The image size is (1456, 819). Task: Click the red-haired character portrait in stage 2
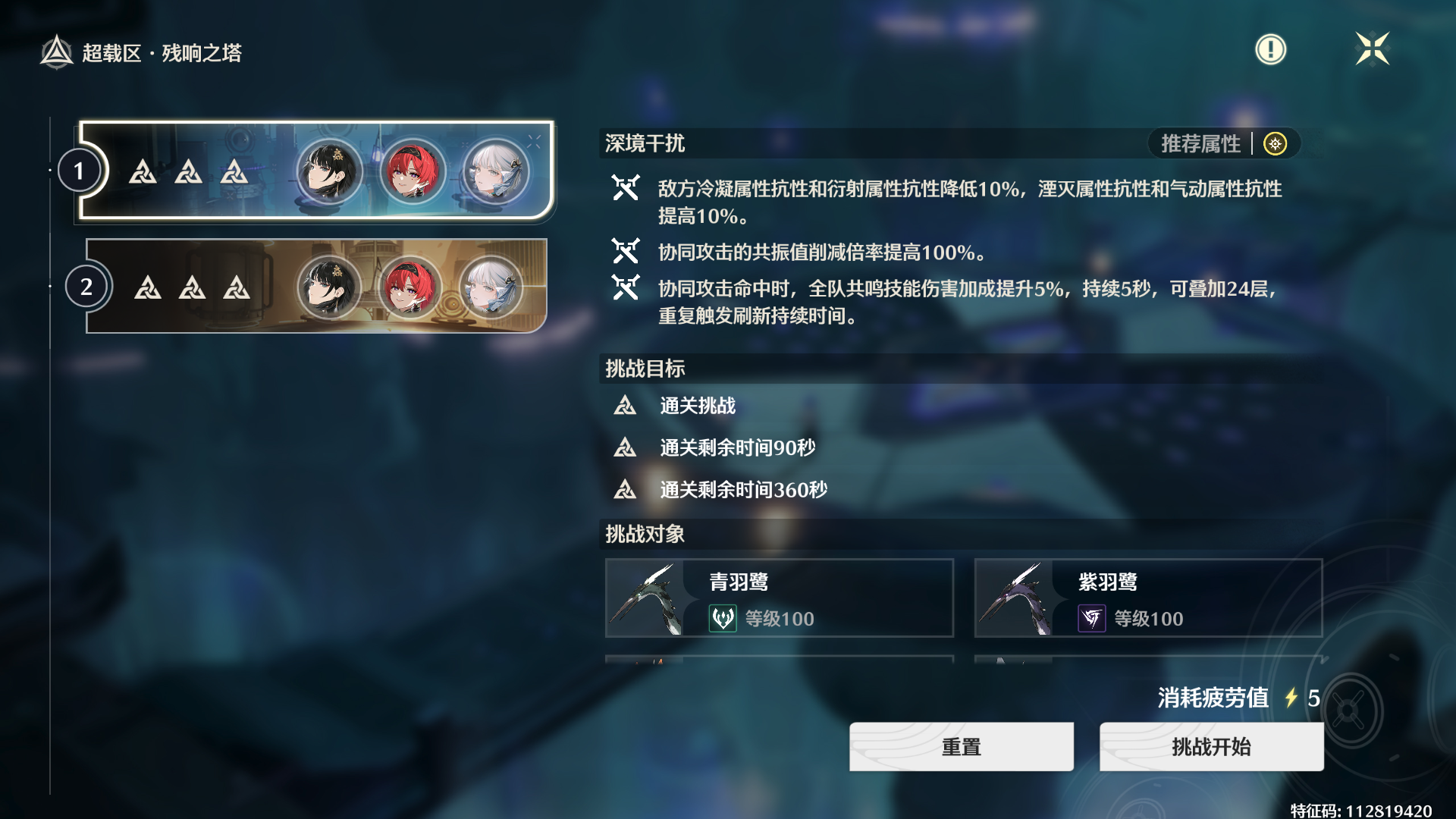point(410,287)
